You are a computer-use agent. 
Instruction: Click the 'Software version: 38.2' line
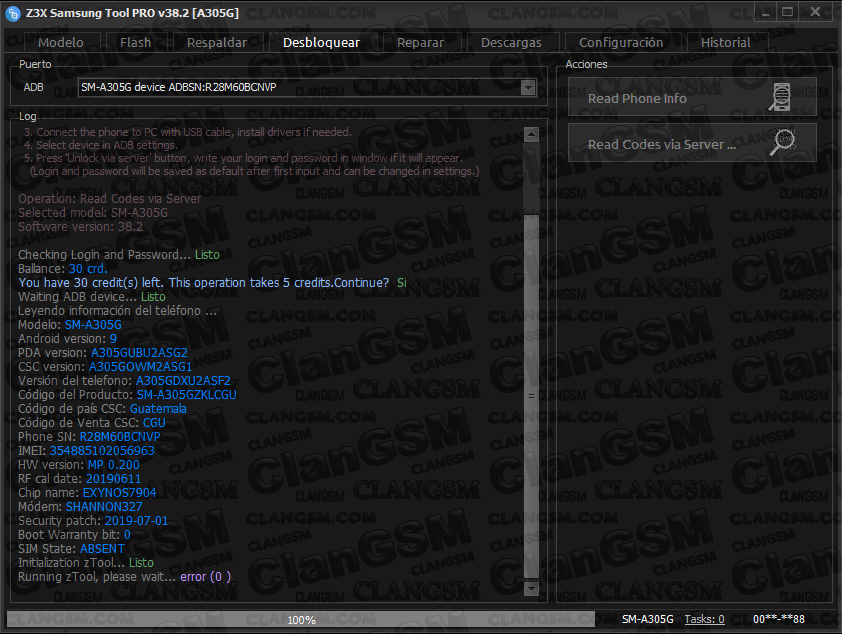(81, 227)
